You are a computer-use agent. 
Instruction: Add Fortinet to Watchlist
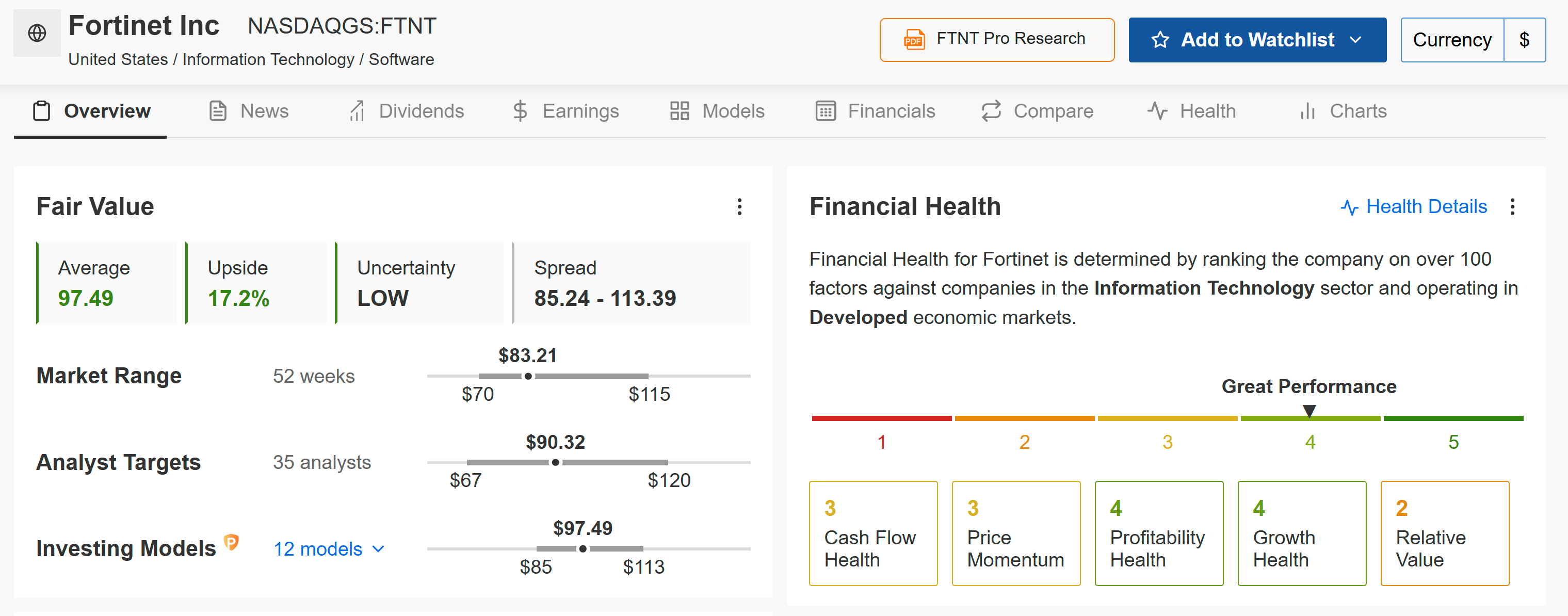tap(1257, 40)
